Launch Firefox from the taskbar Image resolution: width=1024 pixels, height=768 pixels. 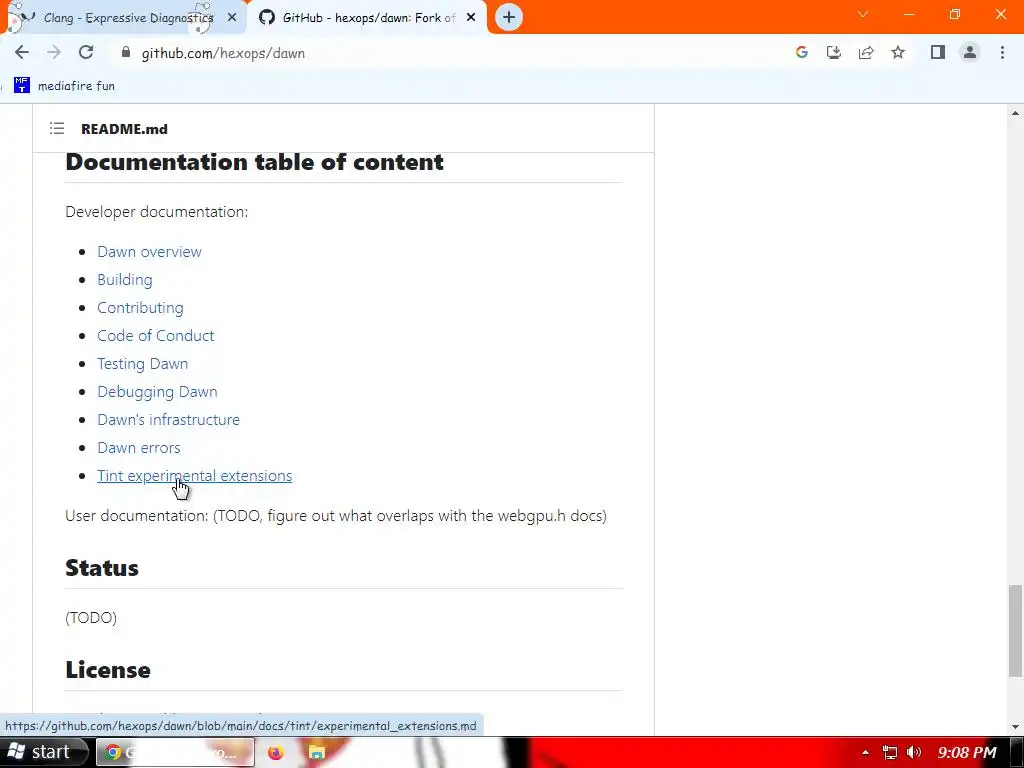click(x=276, y=752)
